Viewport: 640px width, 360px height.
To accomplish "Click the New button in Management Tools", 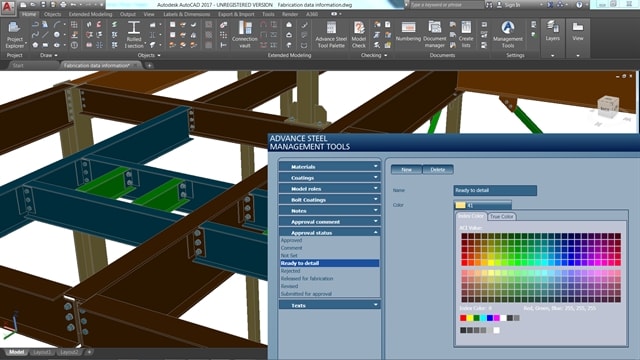I will 407,169.
